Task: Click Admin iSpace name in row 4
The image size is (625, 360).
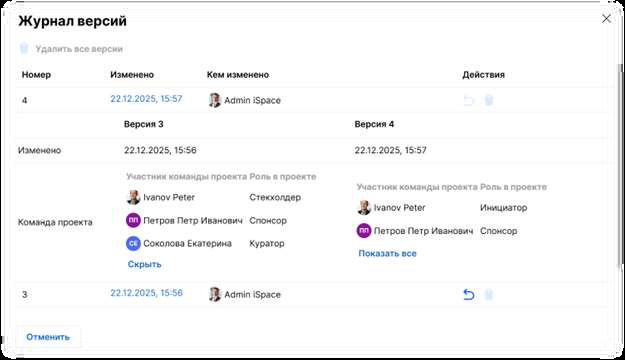Action: [252, 100]
